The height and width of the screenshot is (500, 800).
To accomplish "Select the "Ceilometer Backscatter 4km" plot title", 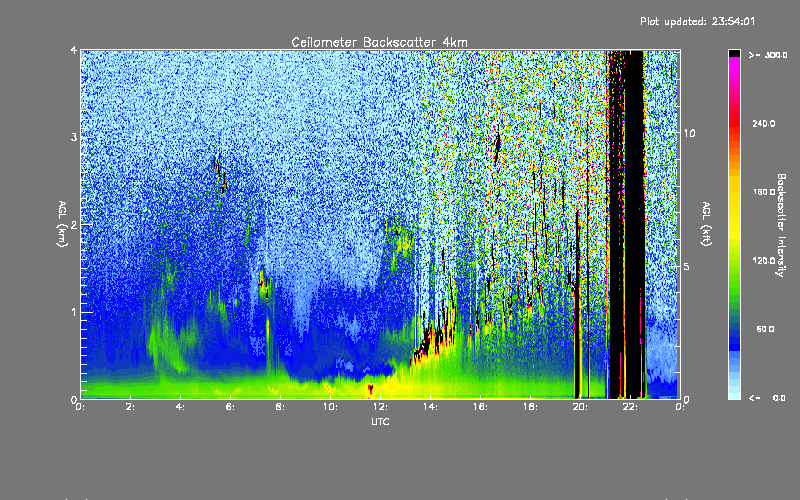I will (379, 42).
